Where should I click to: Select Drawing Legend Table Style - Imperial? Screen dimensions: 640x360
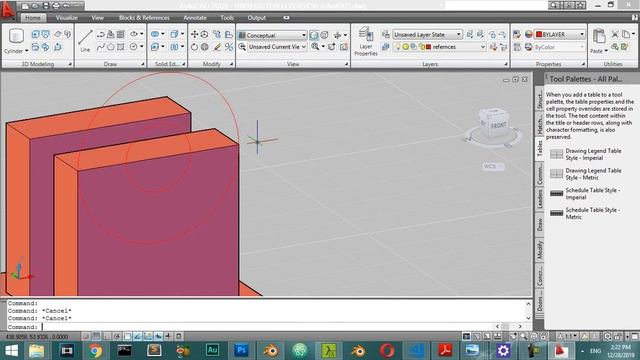[x=586, y=154]
